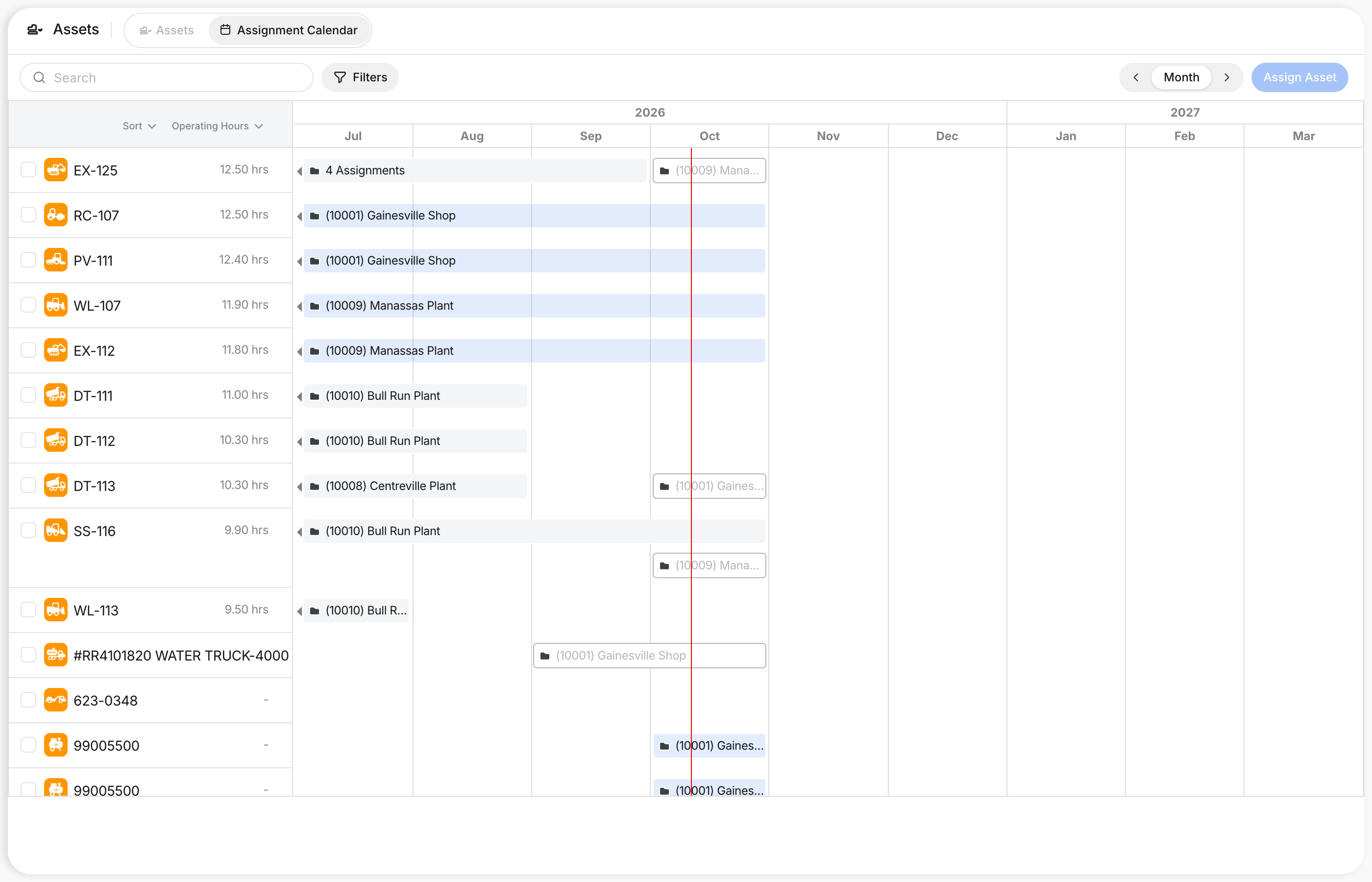Click the WATER TRUCK-4000 asset icon

click(x=55, y=655)
